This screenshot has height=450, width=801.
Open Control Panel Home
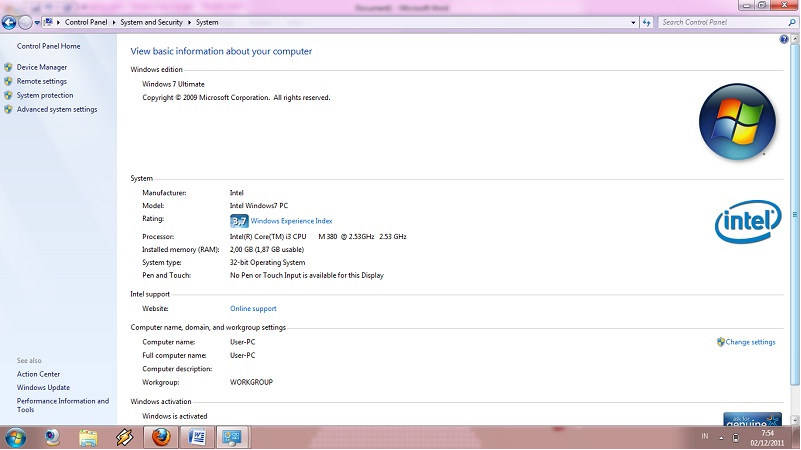tap(49, 46)
